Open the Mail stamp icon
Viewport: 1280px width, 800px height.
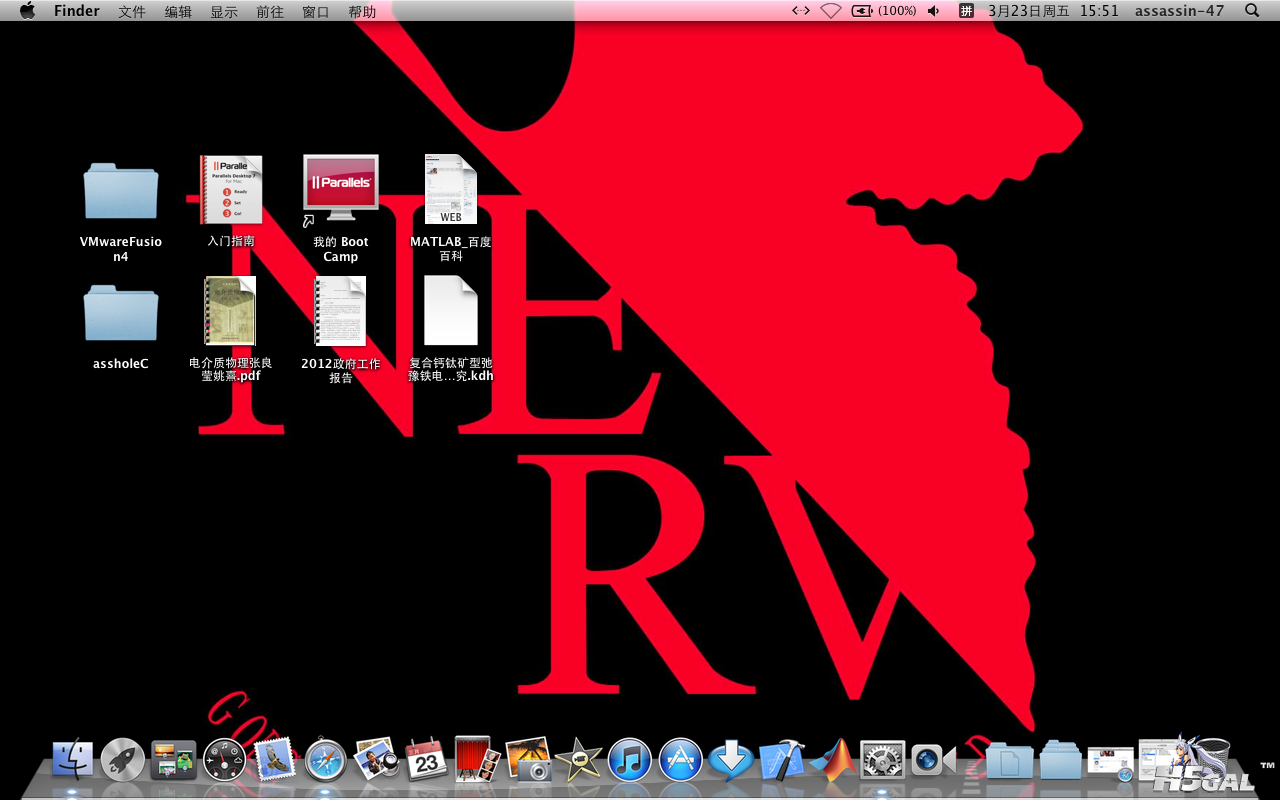(x=275, y=760)
